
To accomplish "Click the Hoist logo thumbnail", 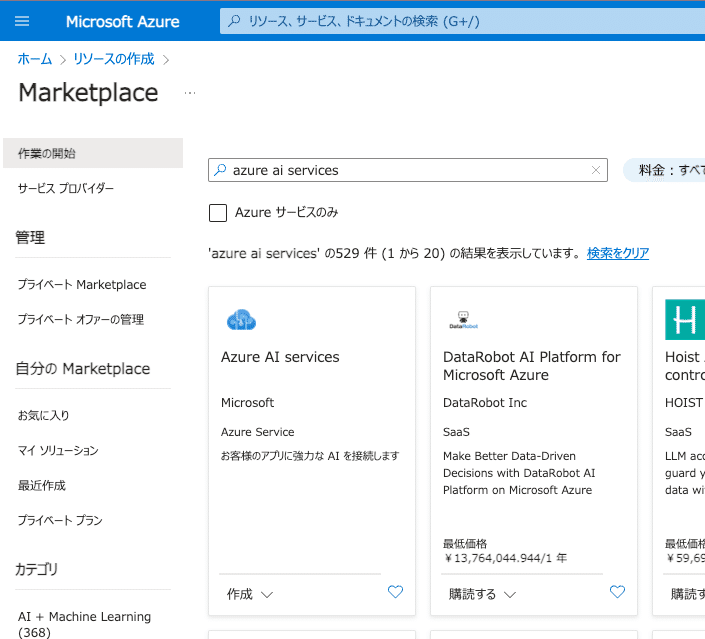I will coord(686,320).
